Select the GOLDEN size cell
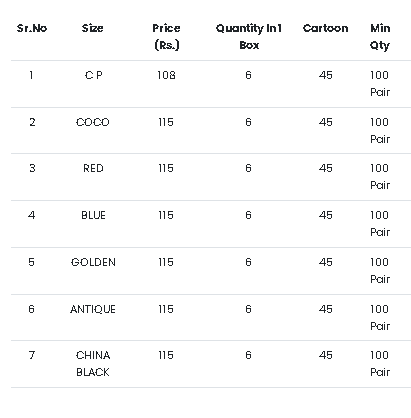 [93, 262]
